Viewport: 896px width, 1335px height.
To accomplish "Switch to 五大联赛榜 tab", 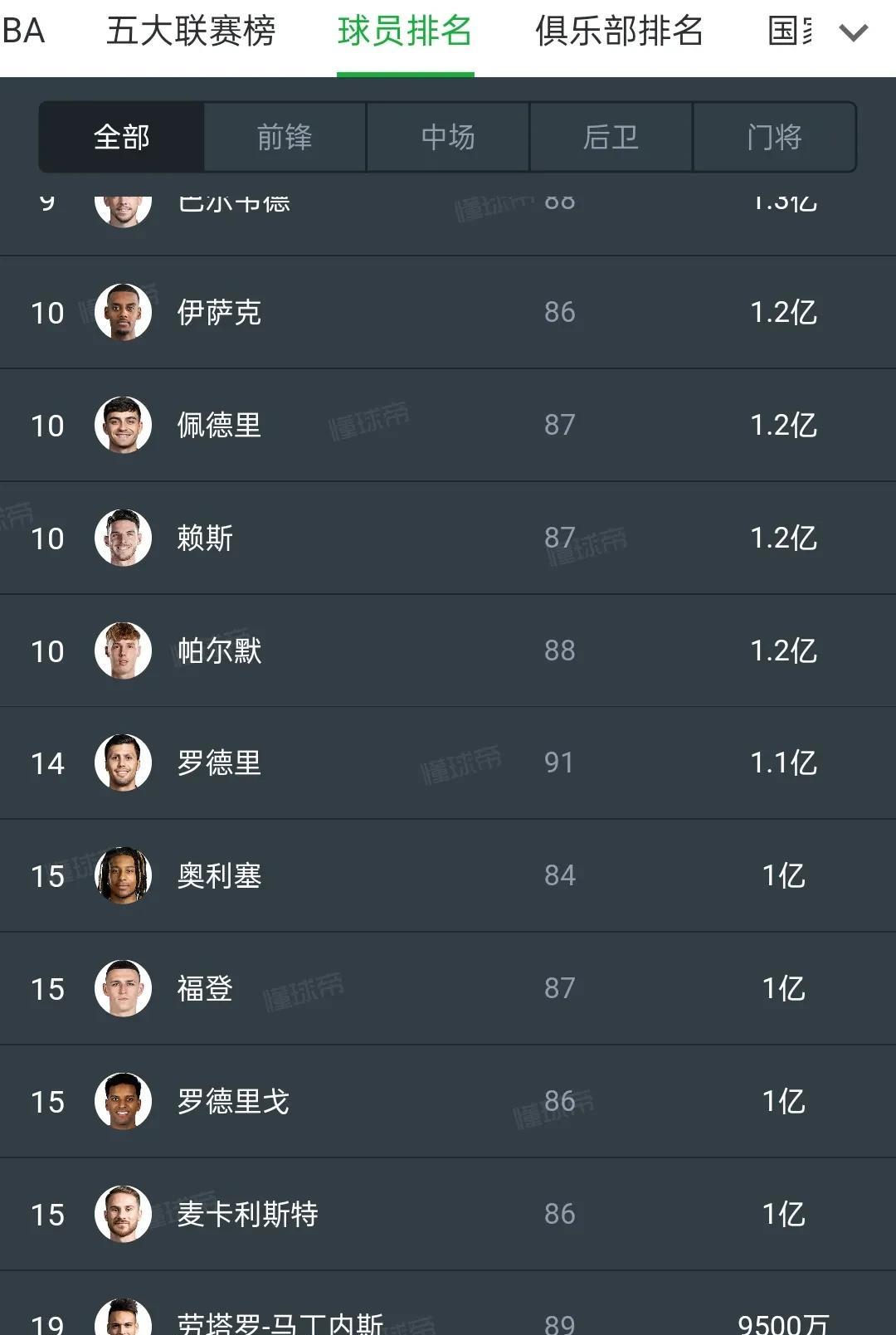I will [191, 32].
